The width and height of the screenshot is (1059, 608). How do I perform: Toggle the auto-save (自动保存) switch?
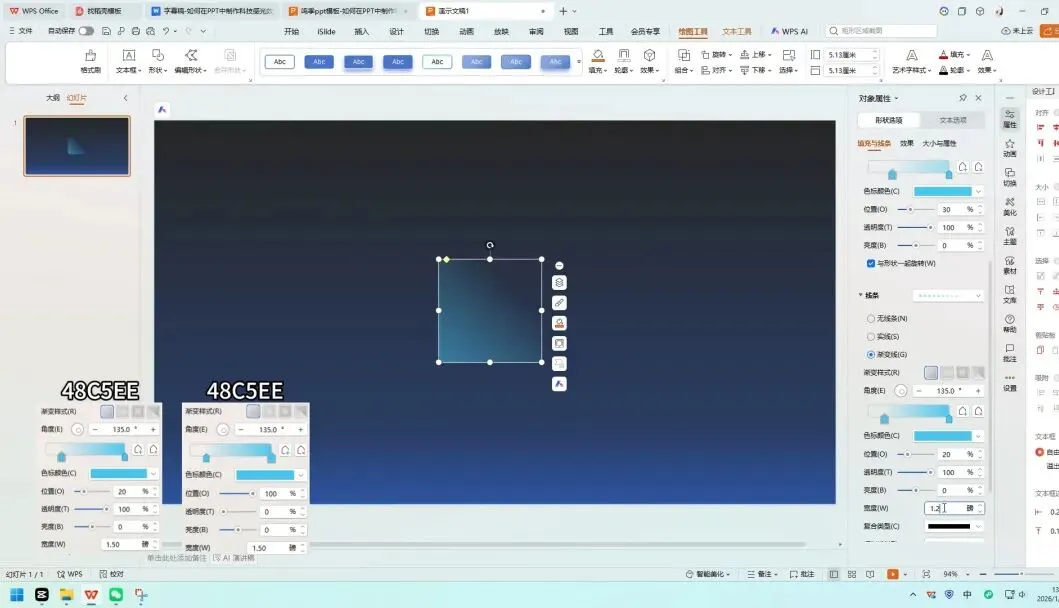tap(86, 31)
